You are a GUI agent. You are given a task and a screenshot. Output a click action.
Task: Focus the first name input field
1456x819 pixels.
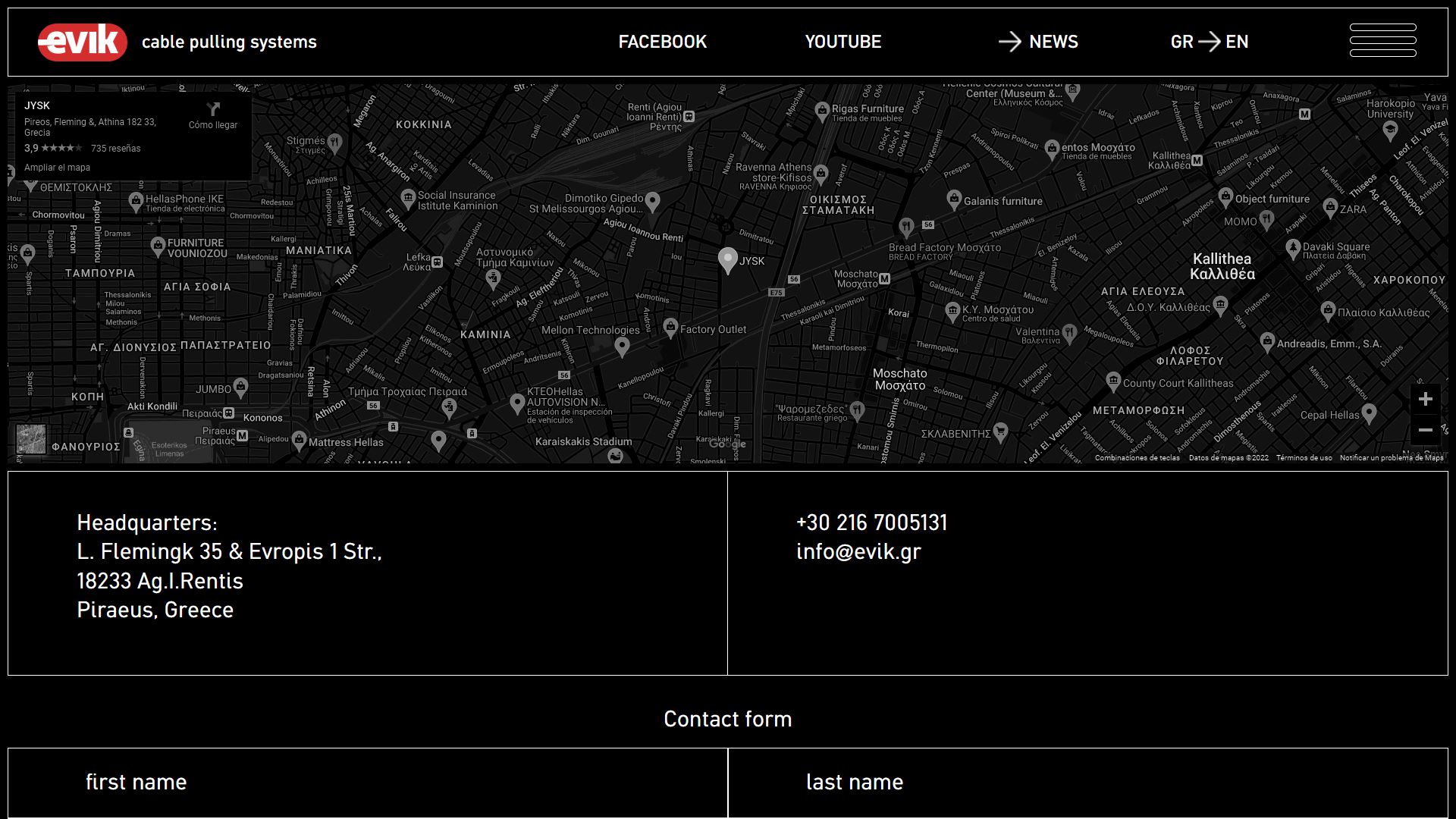[368, 783]
